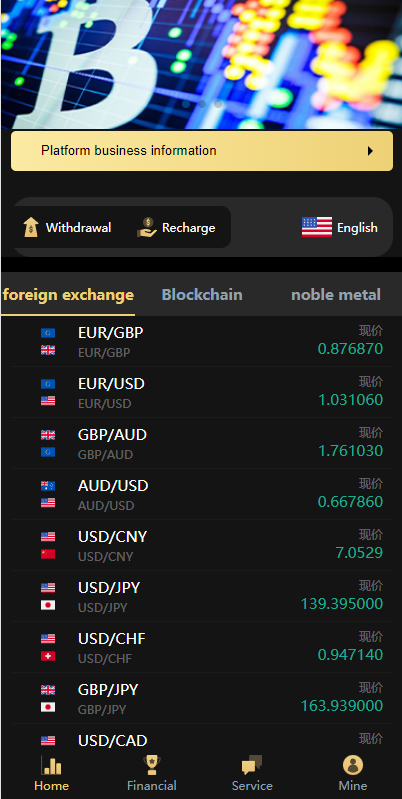Open Financial via trophy icon
The width and height of the screenshot is (402, 799).
tap(151, 765)
